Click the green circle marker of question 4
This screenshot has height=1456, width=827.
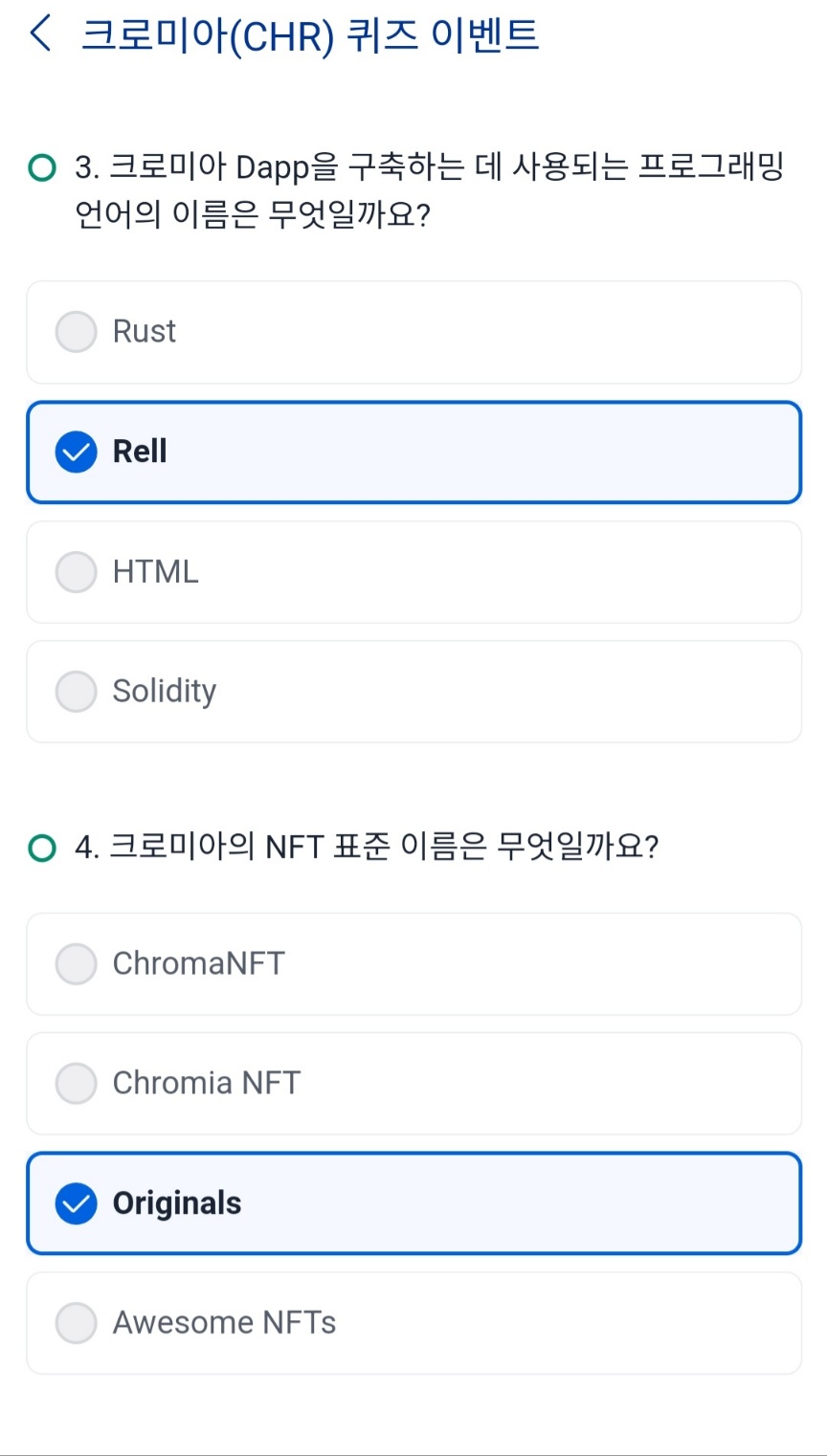click(42, 848)
